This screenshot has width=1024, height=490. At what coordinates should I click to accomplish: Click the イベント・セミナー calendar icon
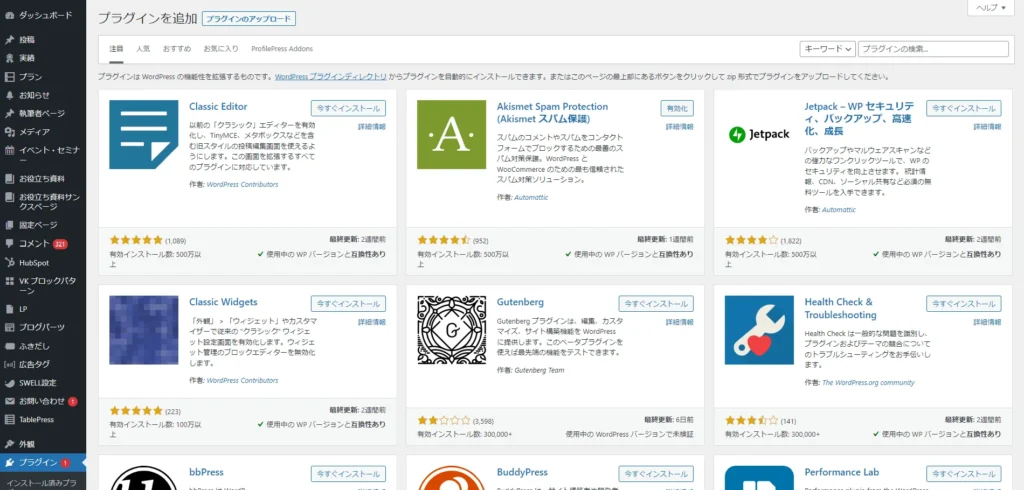(x=9, y=150)
